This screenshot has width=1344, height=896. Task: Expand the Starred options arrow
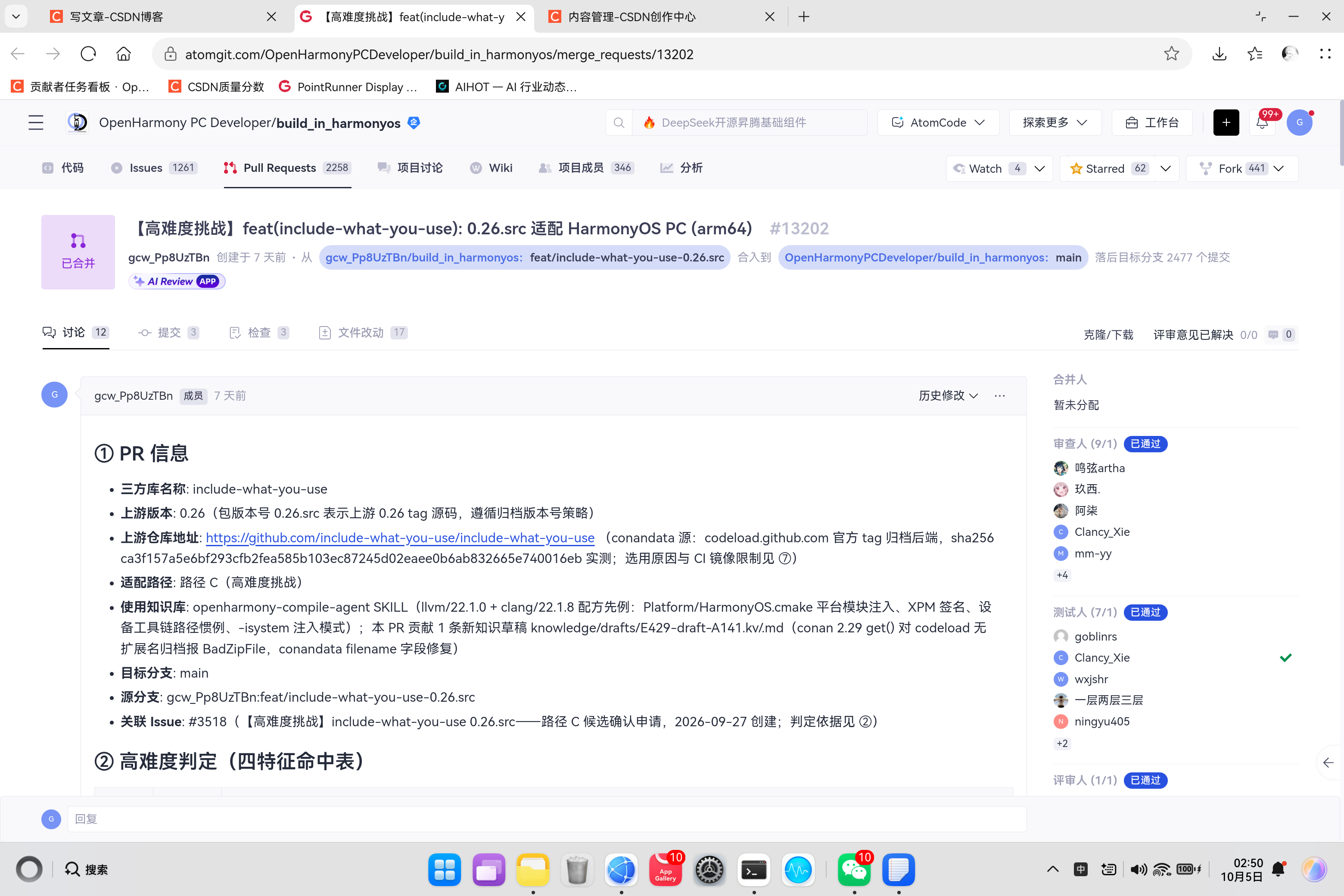coord(1166,168)
